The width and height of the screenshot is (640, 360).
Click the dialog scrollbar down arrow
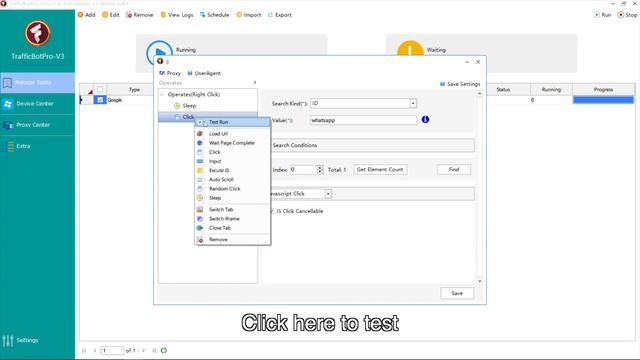480,281
